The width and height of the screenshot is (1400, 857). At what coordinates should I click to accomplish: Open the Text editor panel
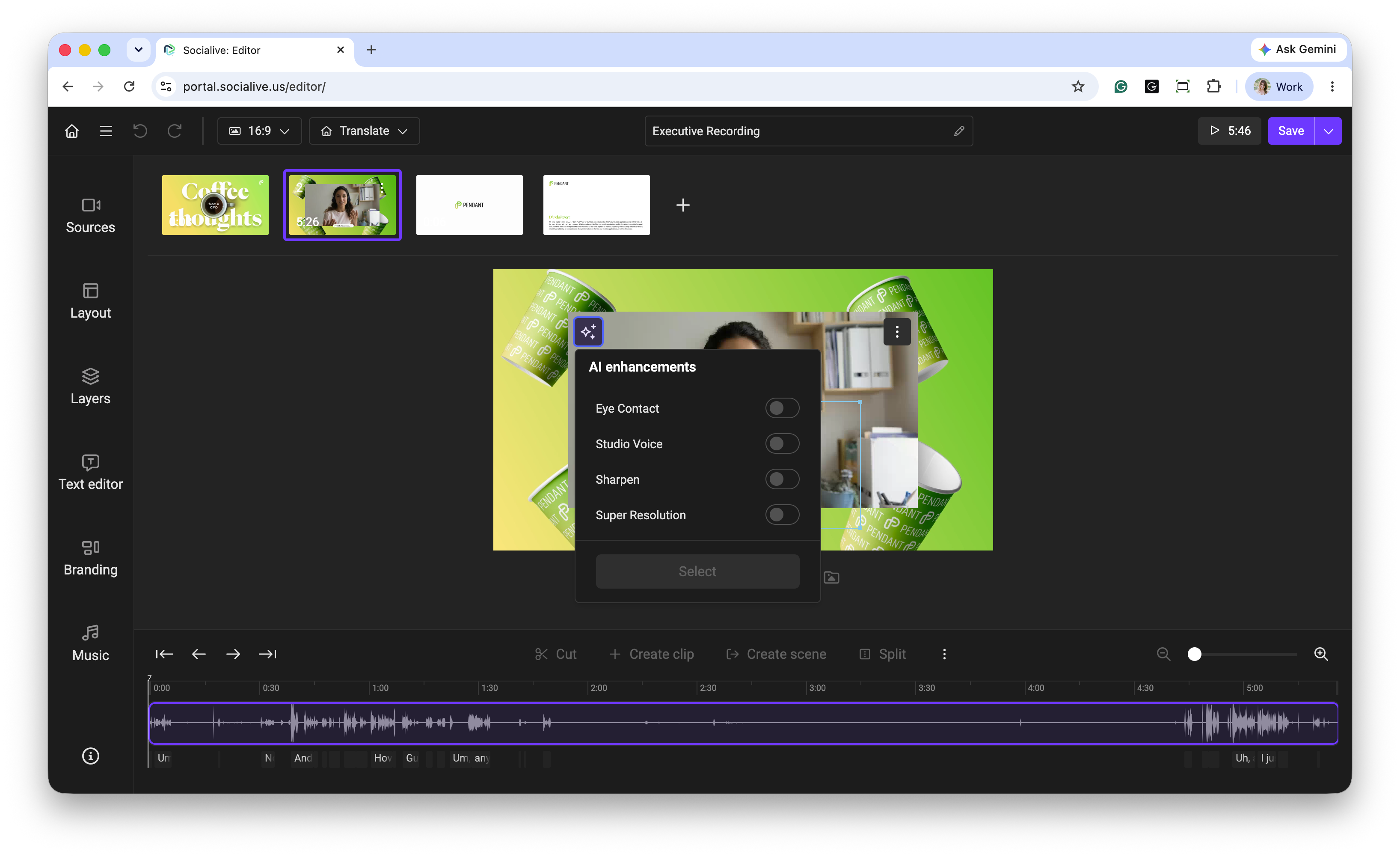coord(90,473)
